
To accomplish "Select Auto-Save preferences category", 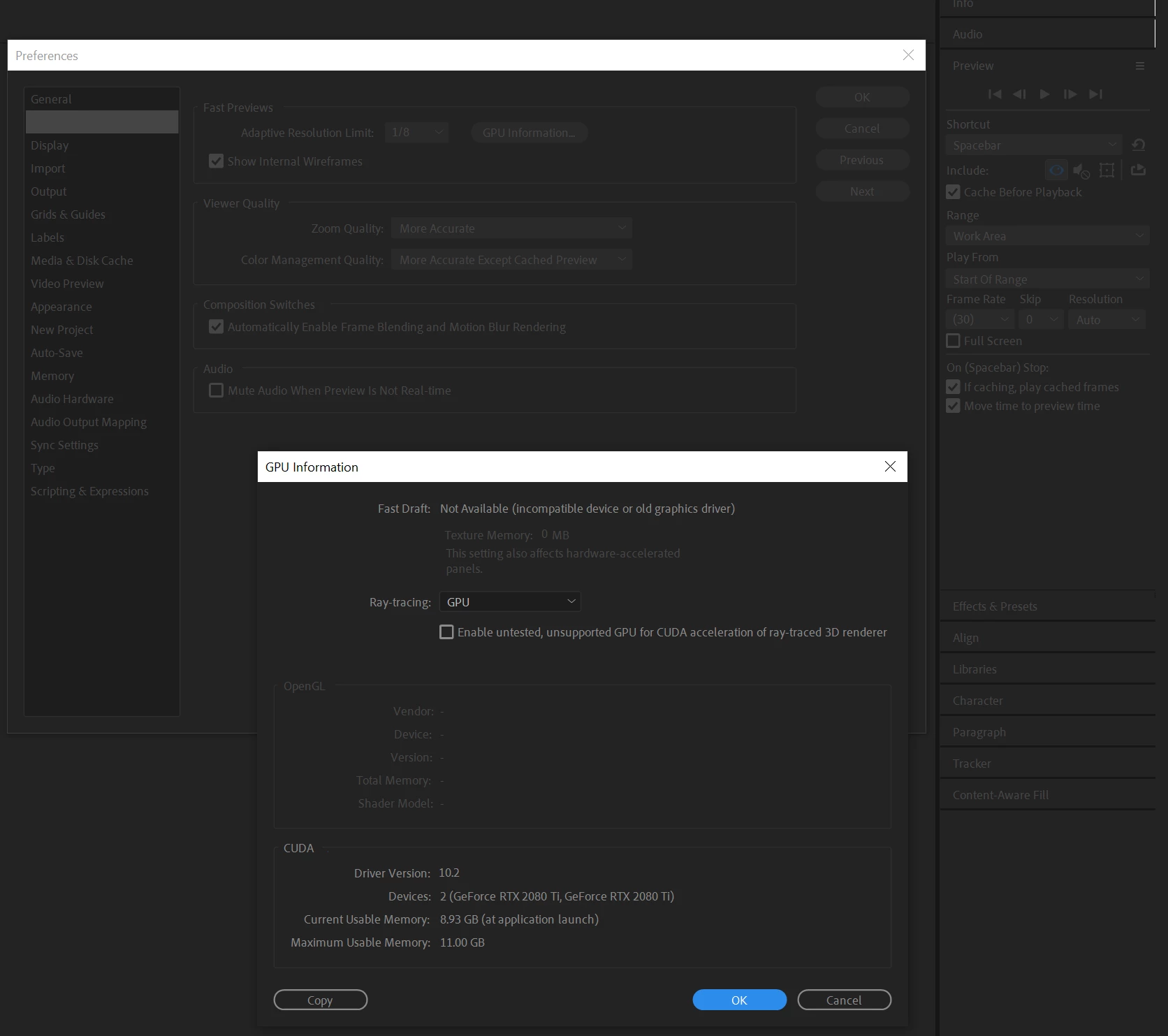I will coord(102,353).
